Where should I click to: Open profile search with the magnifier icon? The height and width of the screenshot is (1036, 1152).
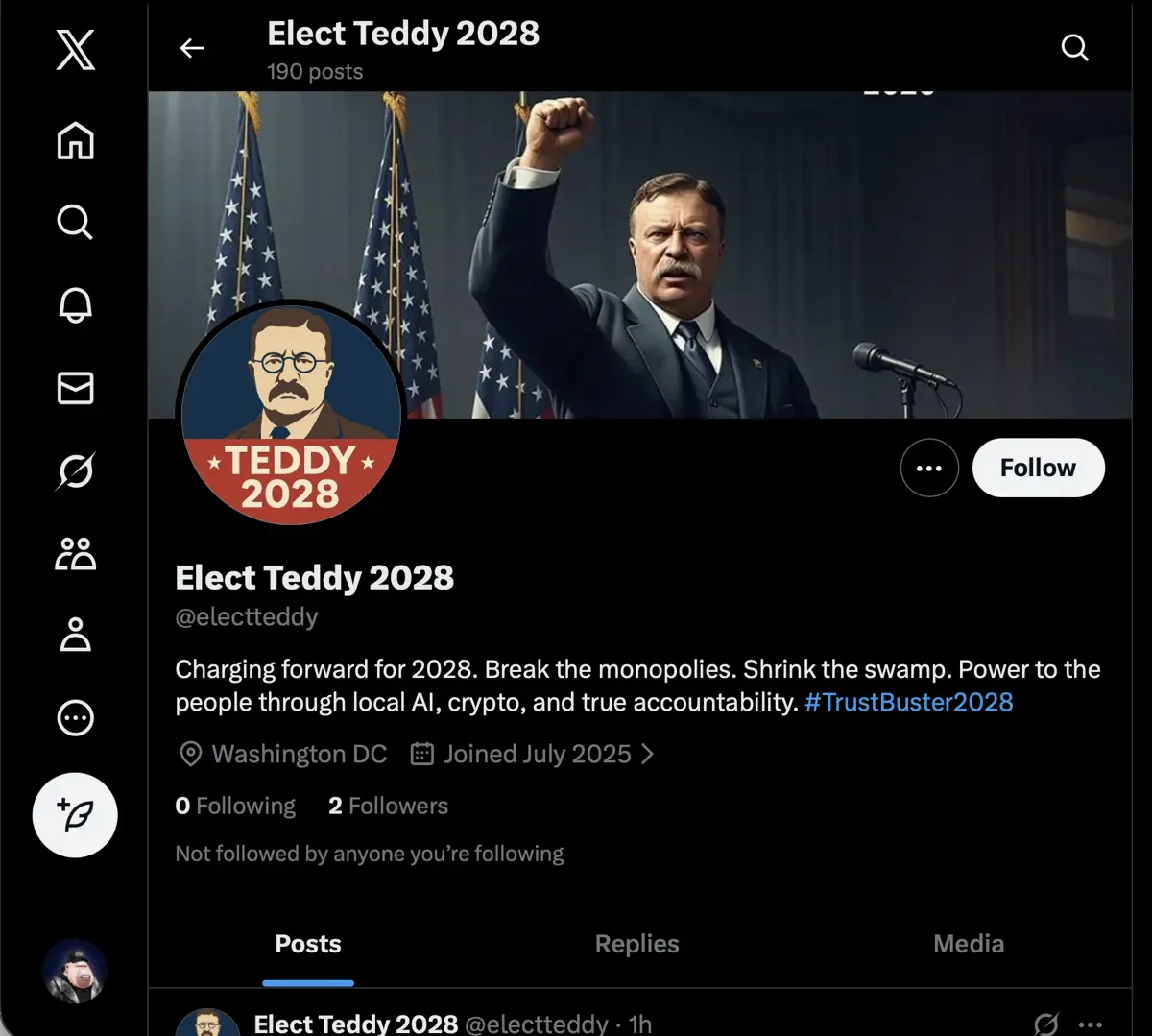(x=1074, y=47)
